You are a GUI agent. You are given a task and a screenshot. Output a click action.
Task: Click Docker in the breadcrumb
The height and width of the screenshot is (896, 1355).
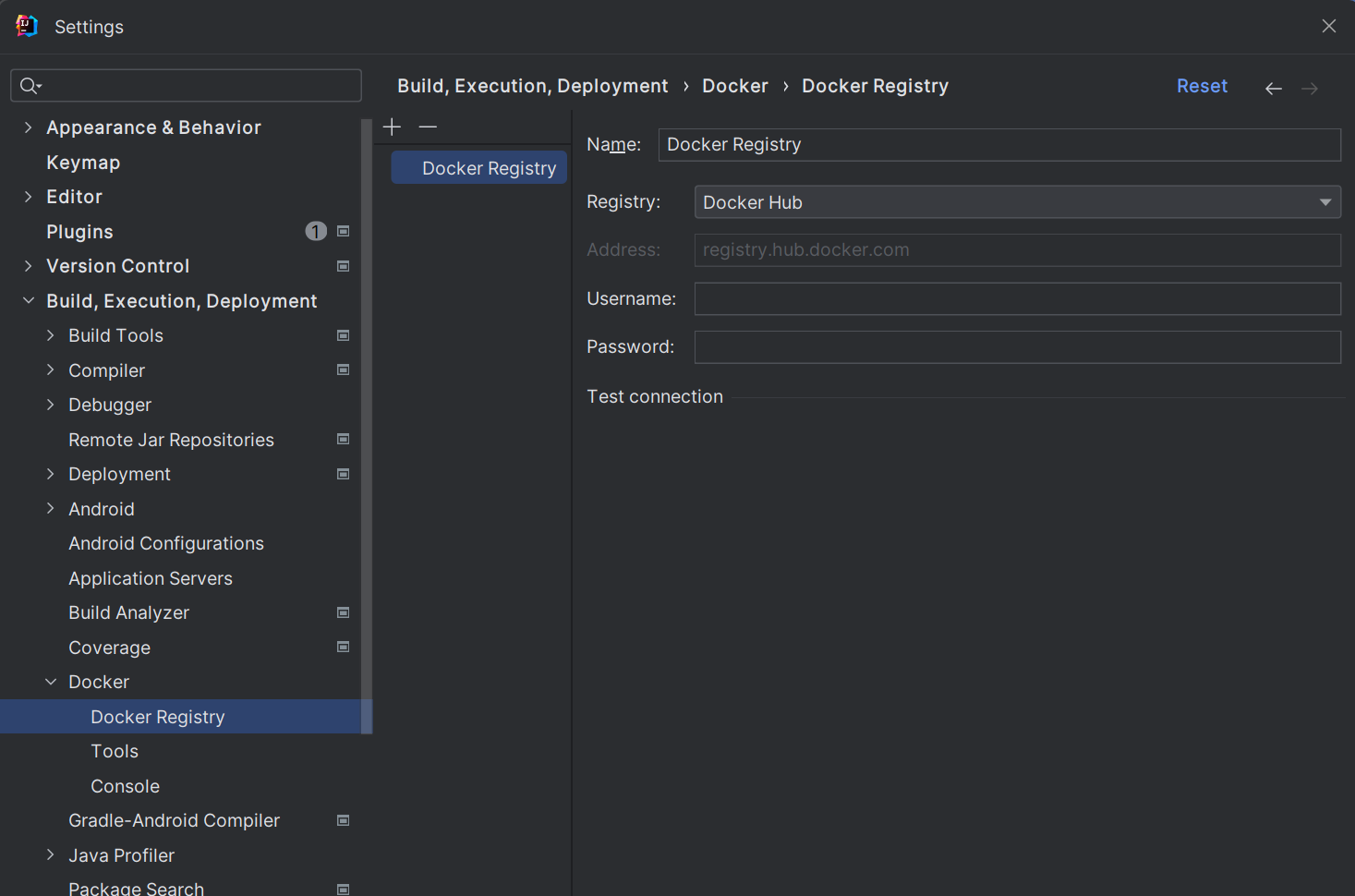point(735,86)
